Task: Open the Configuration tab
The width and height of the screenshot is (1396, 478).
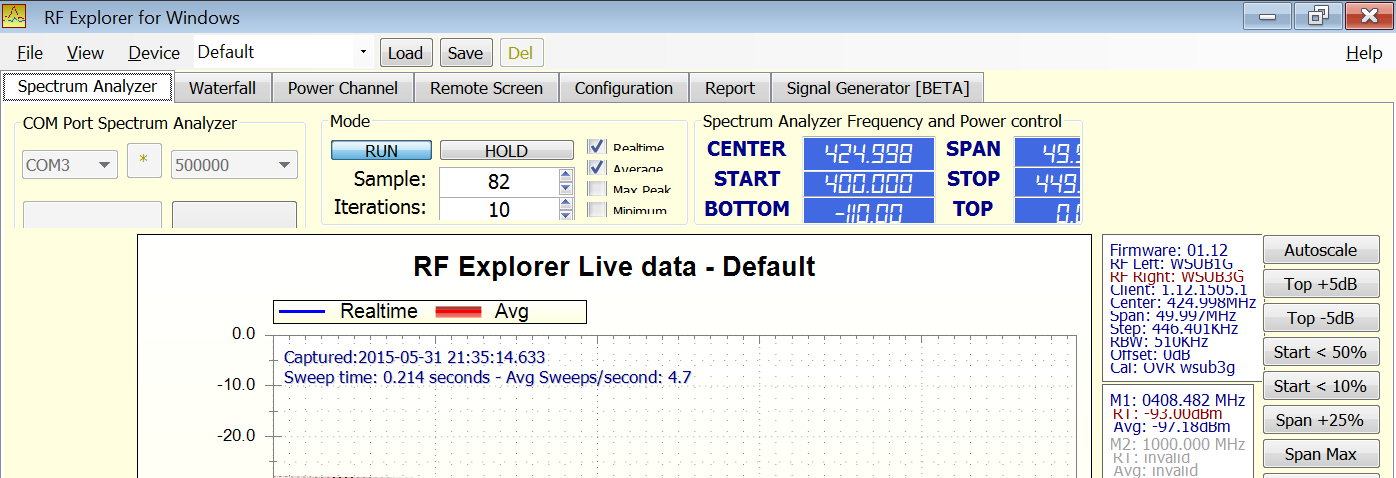Action: tap(624, 88)
